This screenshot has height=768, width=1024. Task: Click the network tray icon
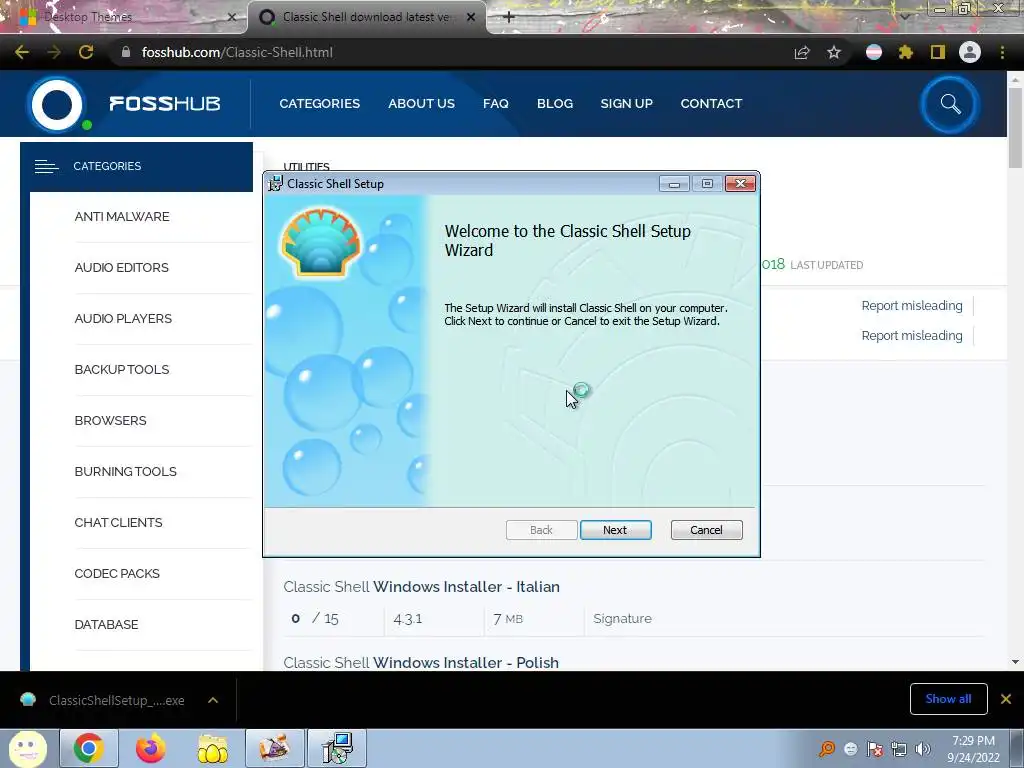pyautogui.click(x=899, y=749)
